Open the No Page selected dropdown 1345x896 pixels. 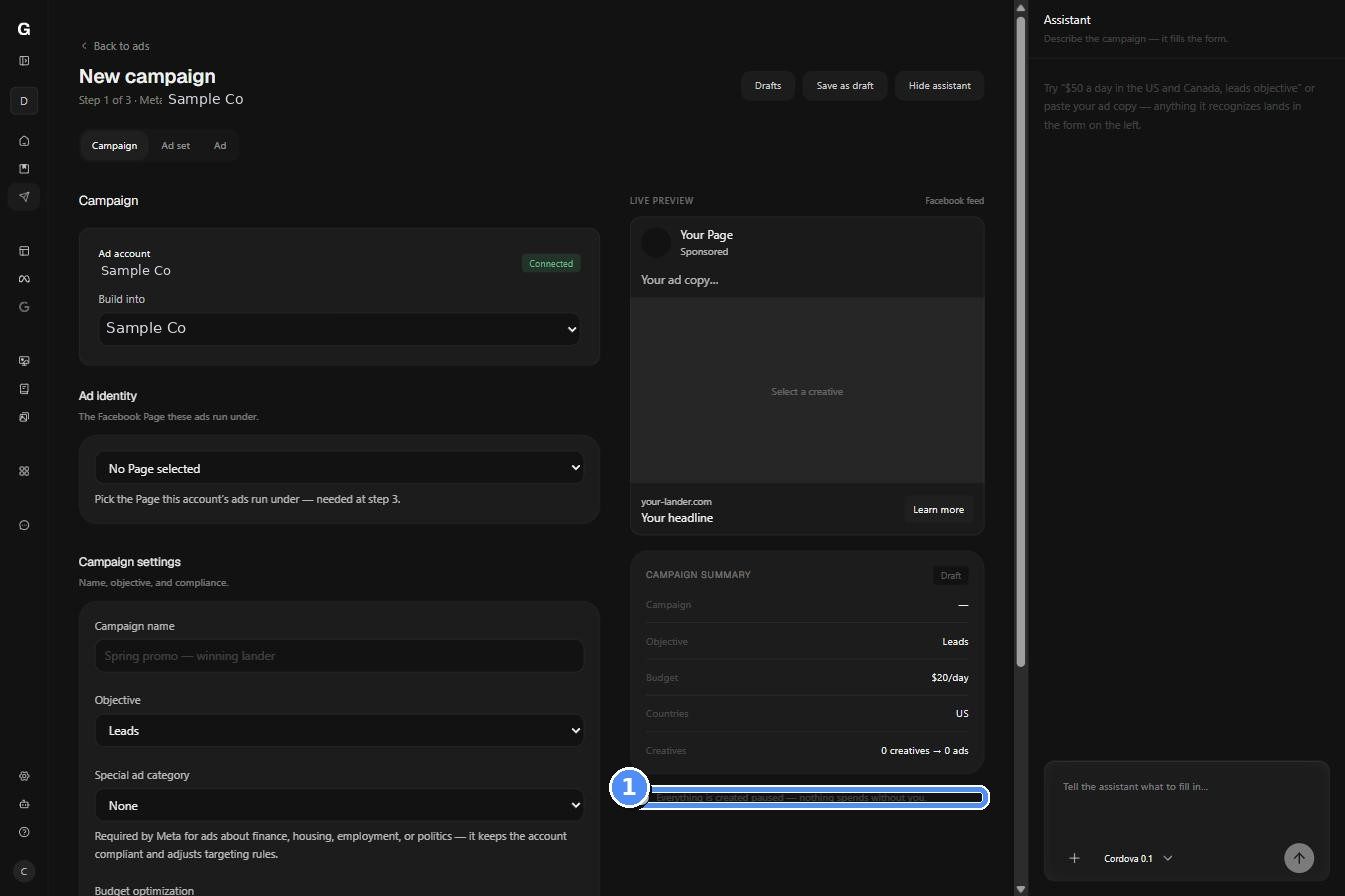tap(339, 468)
